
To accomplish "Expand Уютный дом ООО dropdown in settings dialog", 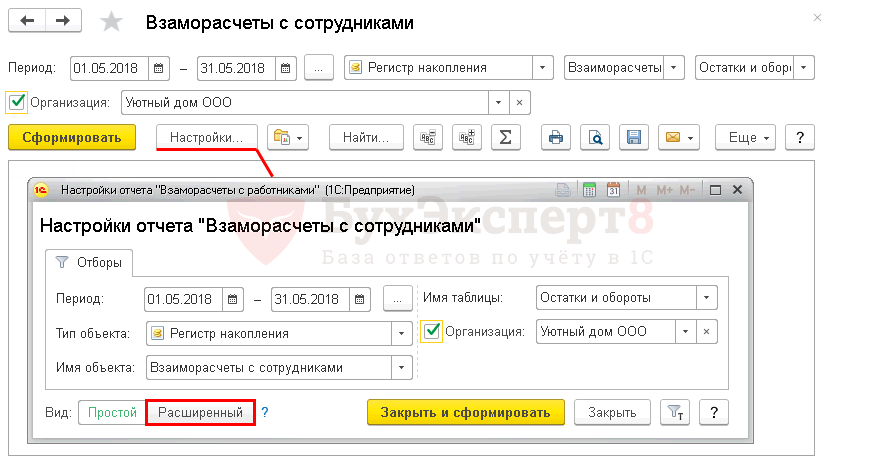I will (x=685, y=331).
